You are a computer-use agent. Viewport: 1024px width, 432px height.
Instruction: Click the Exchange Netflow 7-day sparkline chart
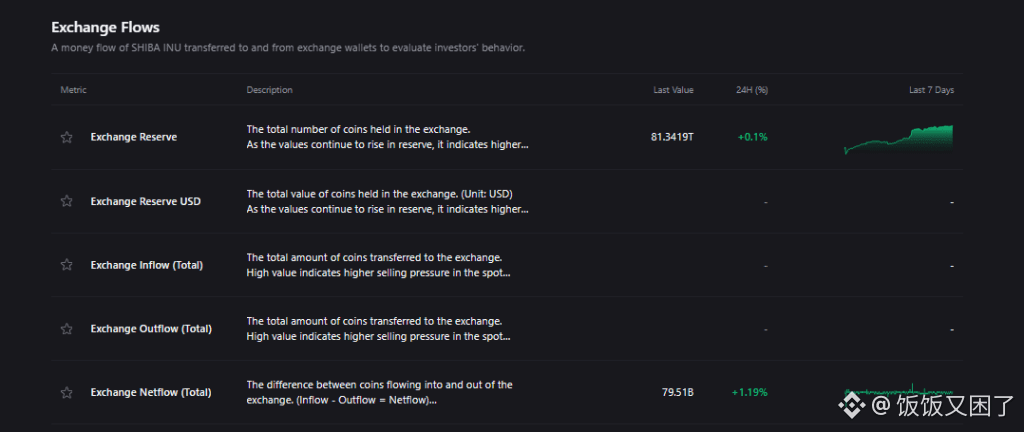coord(898,389)
